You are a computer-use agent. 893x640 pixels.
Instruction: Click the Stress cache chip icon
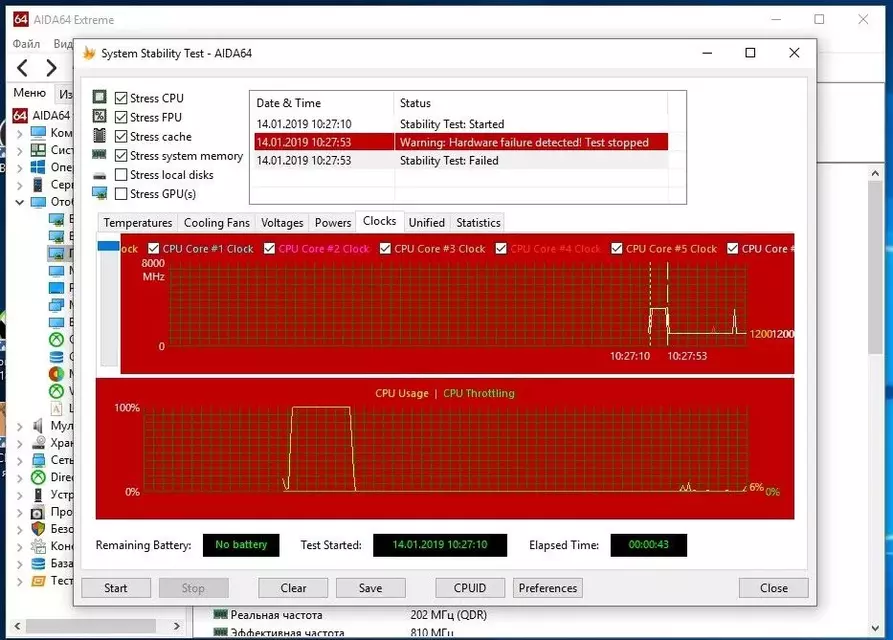(100, 136)
